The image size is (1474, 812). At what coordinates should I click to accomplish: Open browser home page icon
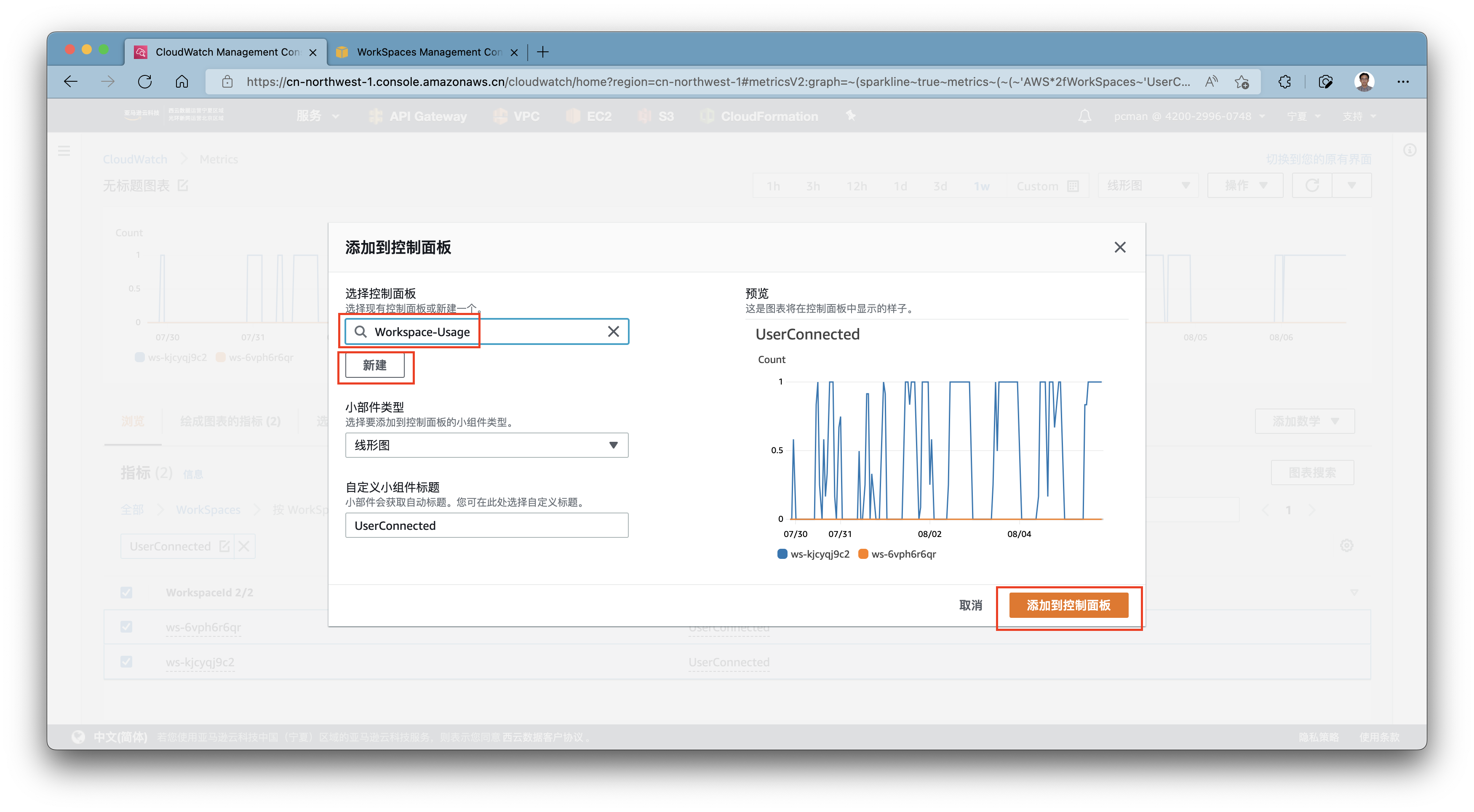tap(182, 82)
